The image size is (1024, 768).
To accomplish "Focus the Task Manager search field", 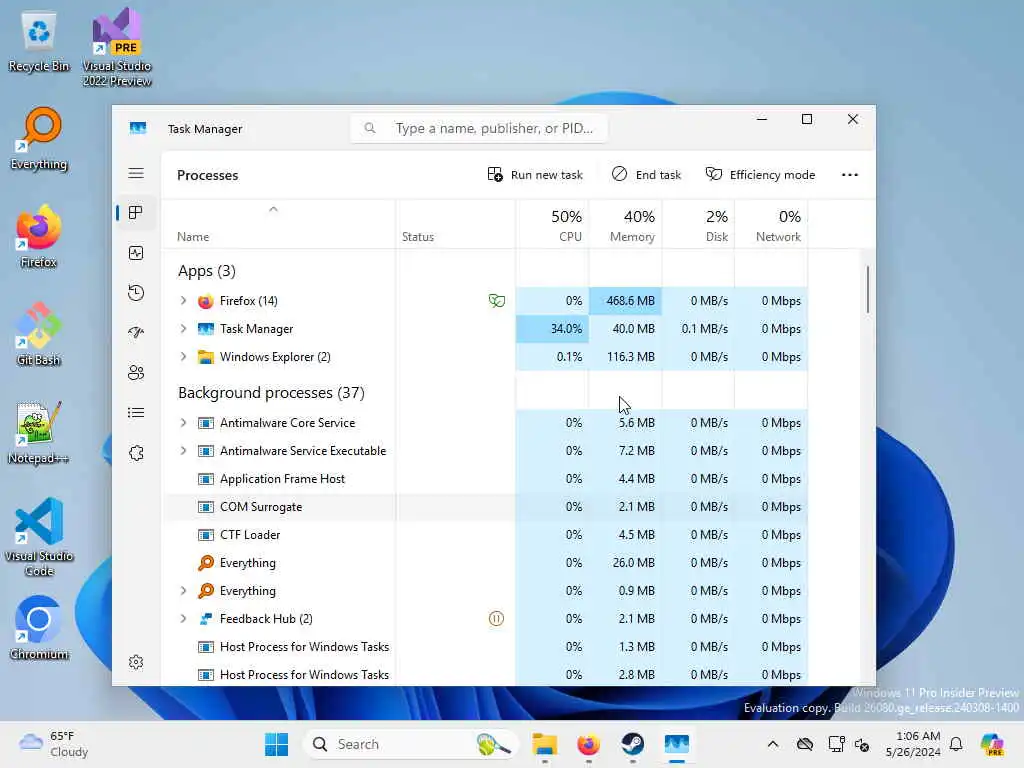I will pos(479,128).
